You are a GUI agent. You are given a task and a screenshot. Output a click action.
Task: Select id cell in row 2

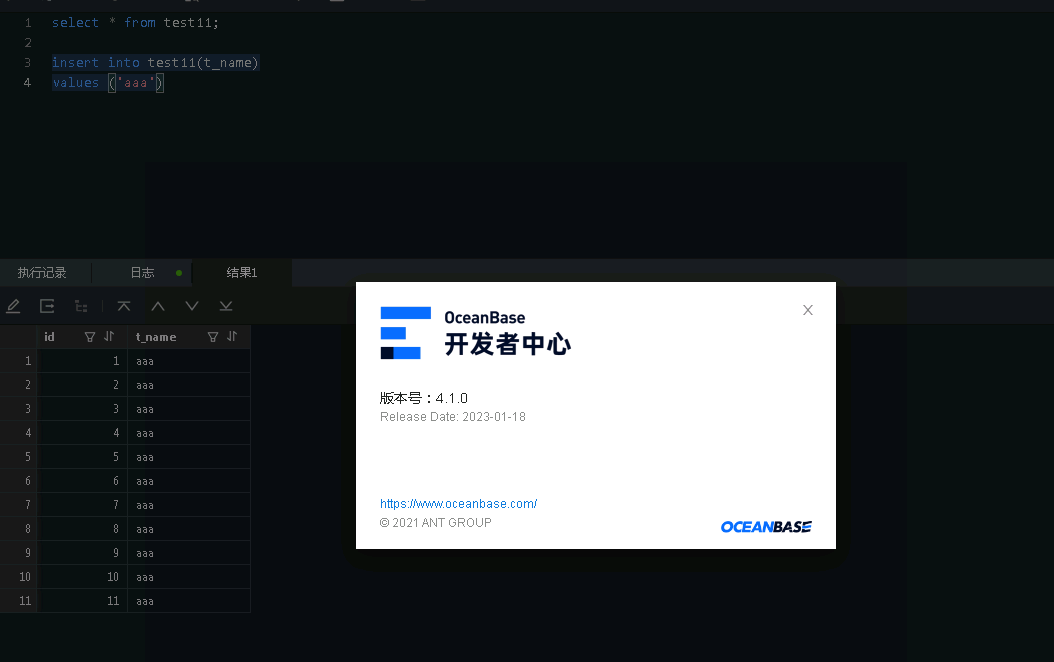pyautogui.click(x=82, y=385)
